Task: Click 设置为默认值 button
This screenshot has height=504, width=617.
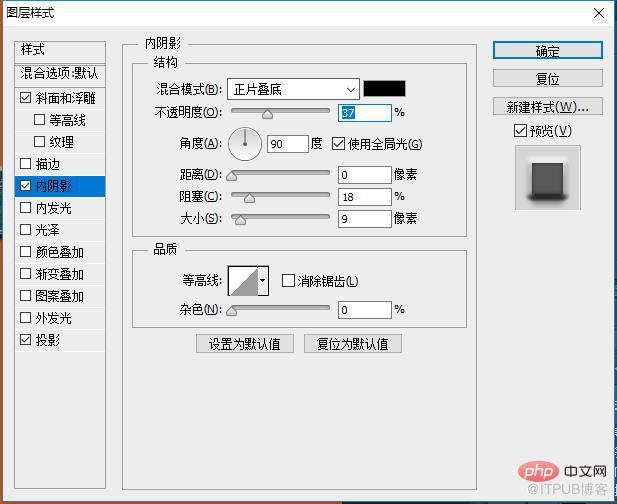Action: [x=245, y=344]
